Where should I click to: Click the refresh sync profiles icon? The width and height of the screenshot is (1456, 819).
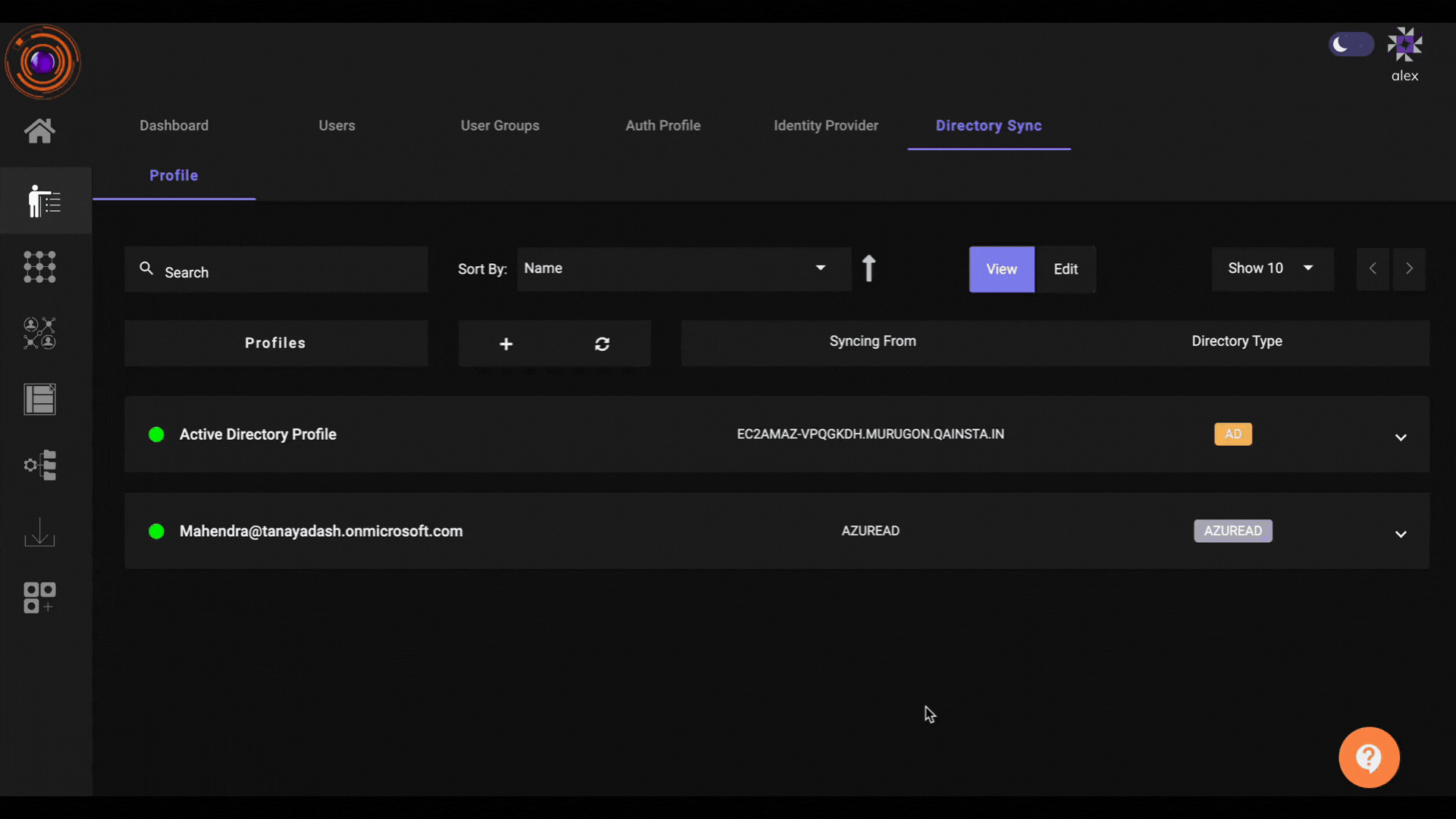pyautogui.click(x=602, y=343)
